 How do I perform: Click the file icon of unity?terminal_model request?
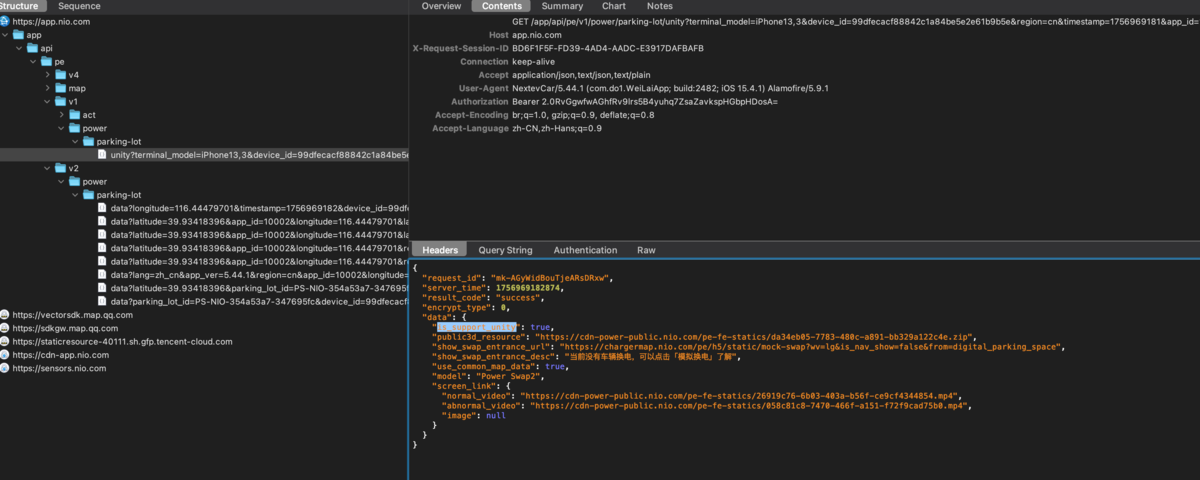point(102,155)
